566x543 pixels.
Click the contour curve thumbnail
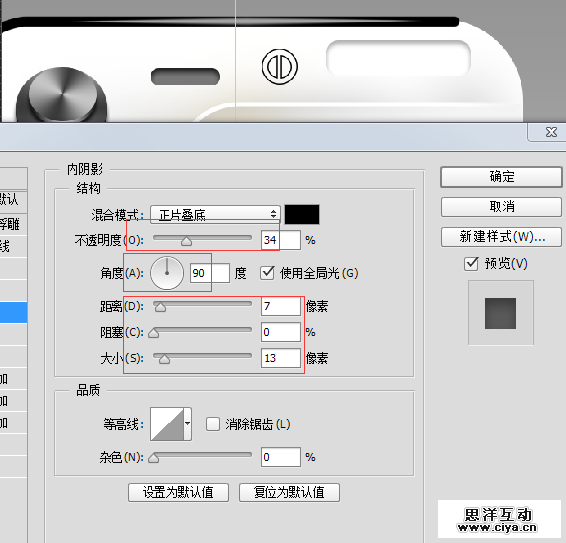click(x=167, y=424)
